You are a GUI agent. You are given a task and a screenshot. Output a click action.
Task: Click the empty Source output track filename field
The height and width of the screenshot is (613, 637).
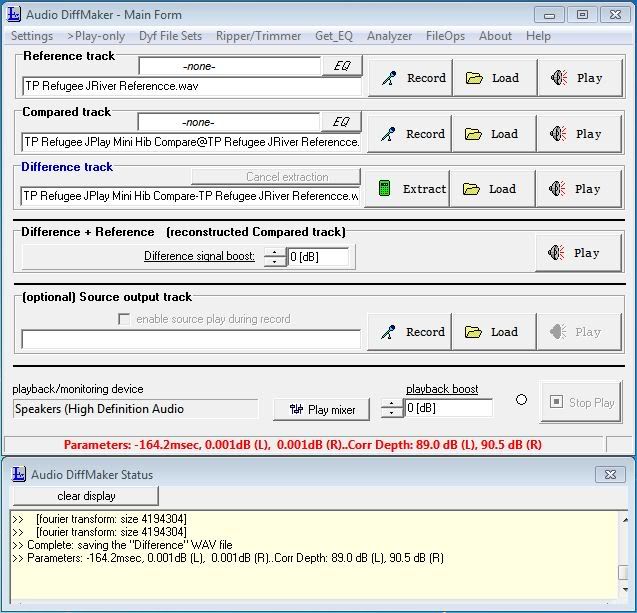pos(191,339)
